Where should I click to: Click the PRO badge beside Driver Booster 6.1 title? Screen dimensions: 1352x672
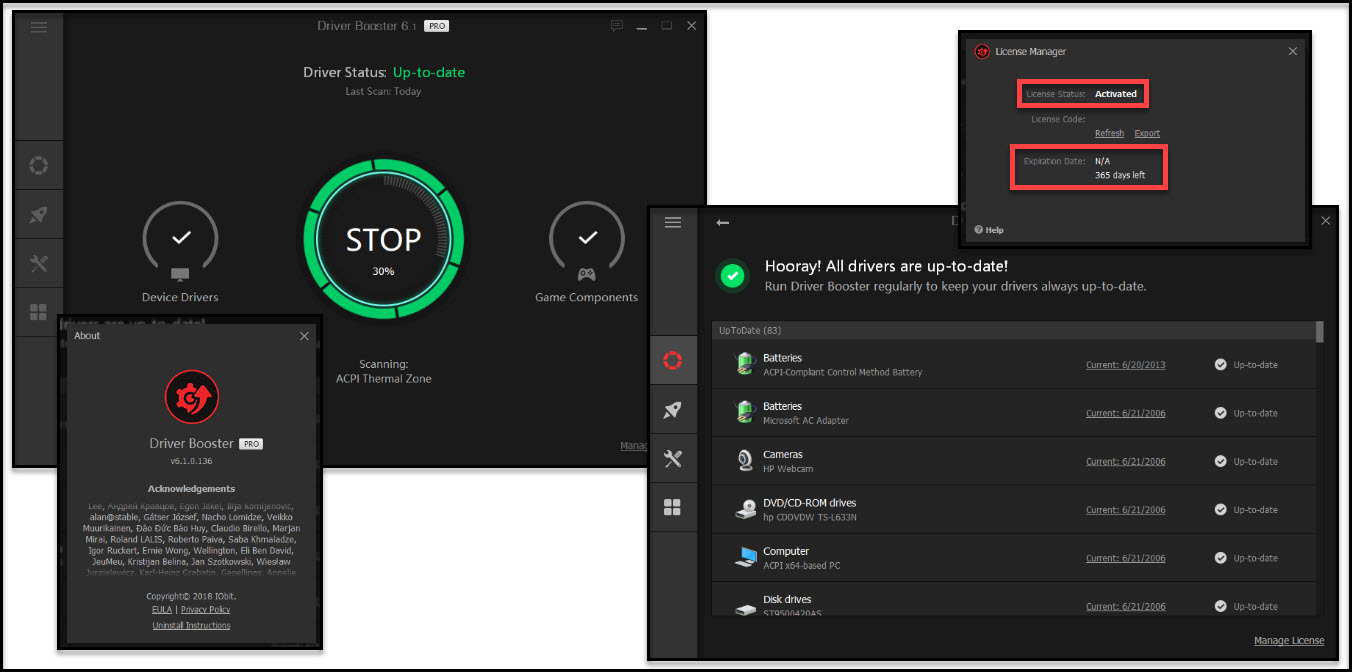coord(436,25)
